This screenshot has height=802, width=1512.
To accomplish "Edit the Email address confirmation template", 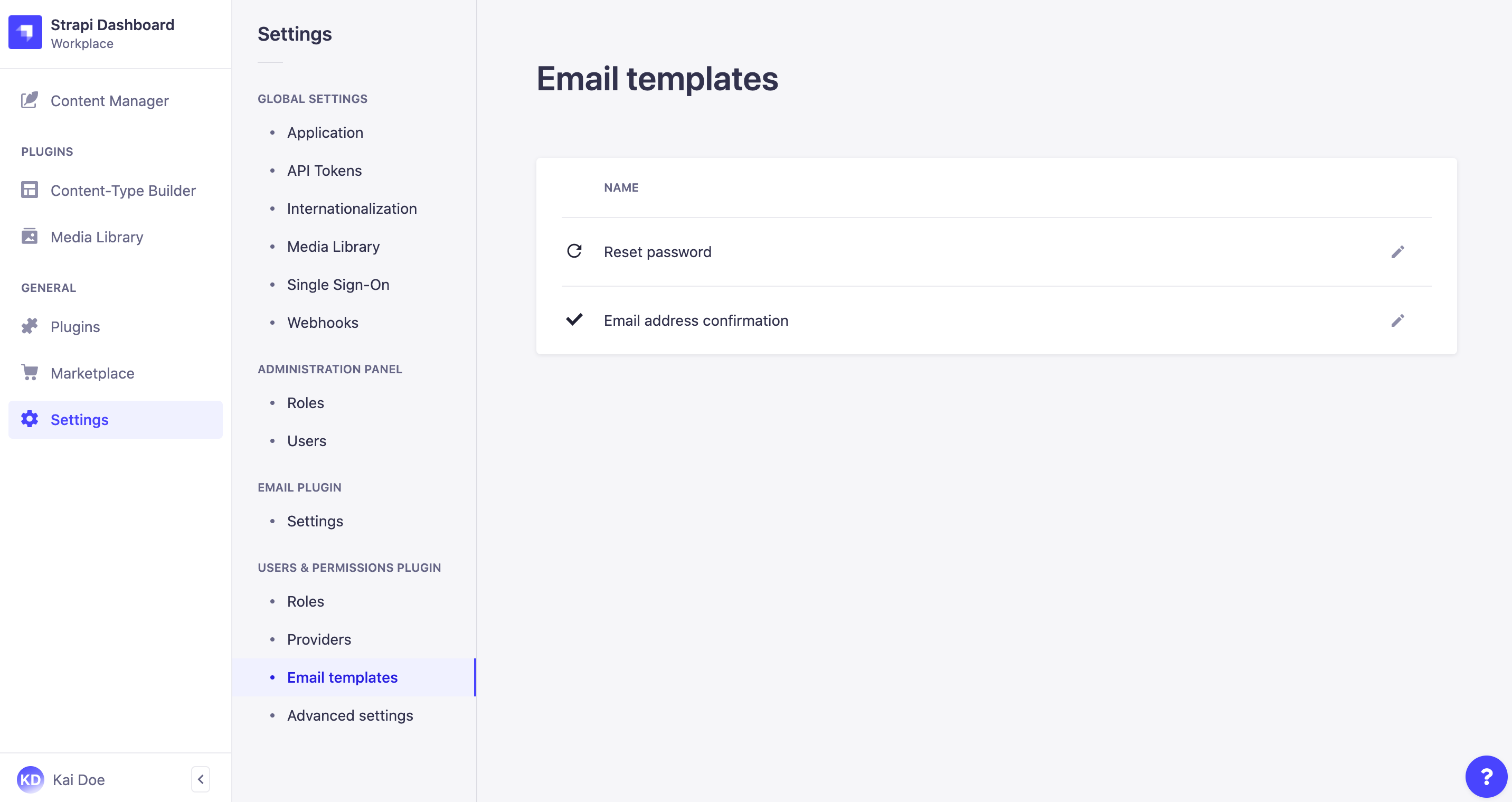I will tap(1398, 320).
